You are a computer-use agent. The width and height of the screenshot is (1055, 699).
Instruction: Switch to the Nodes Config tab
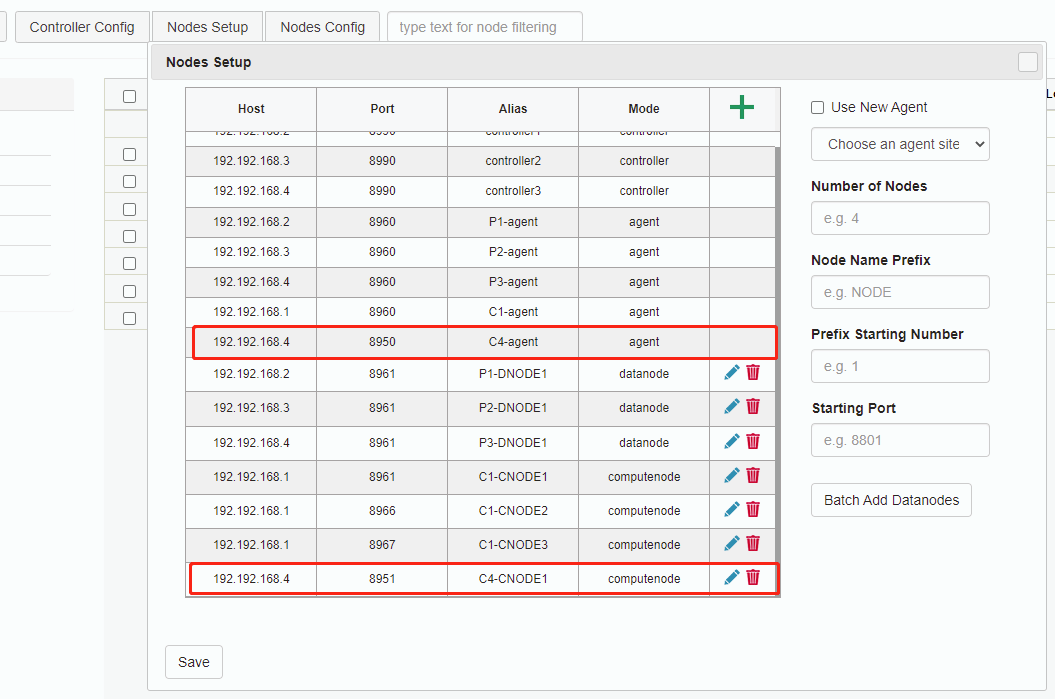tap(322, 27)
